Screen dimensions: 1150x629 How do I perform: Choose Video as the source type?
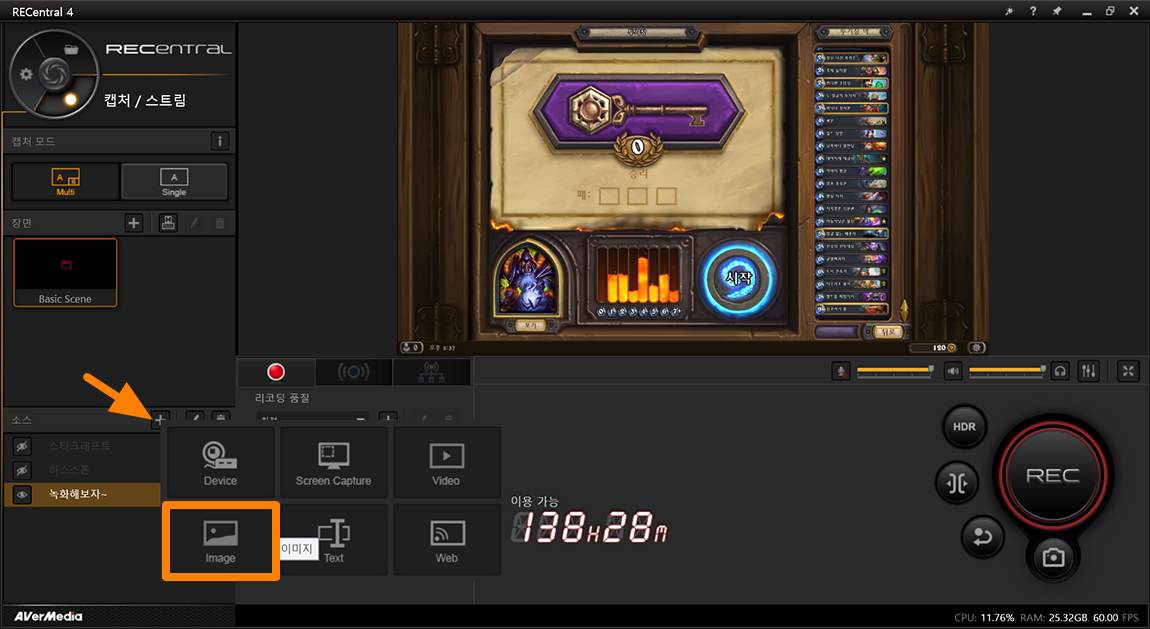[x=446, y=463]
